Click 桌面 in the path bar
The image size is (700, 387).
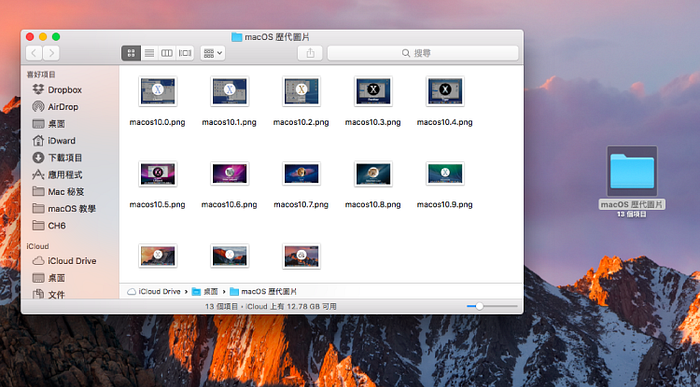[205, 291]
